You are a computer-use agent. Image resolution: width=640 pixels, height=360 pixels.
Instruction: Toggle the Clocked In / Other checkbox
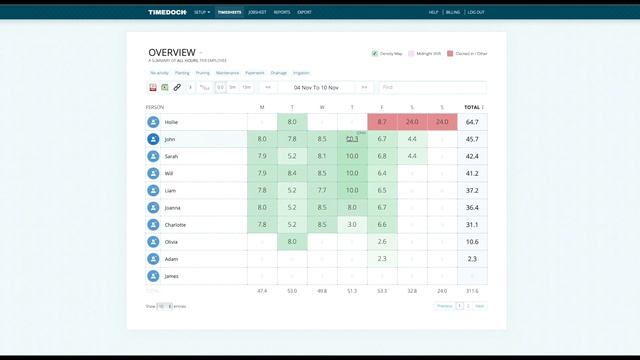[x=450, y=53]
